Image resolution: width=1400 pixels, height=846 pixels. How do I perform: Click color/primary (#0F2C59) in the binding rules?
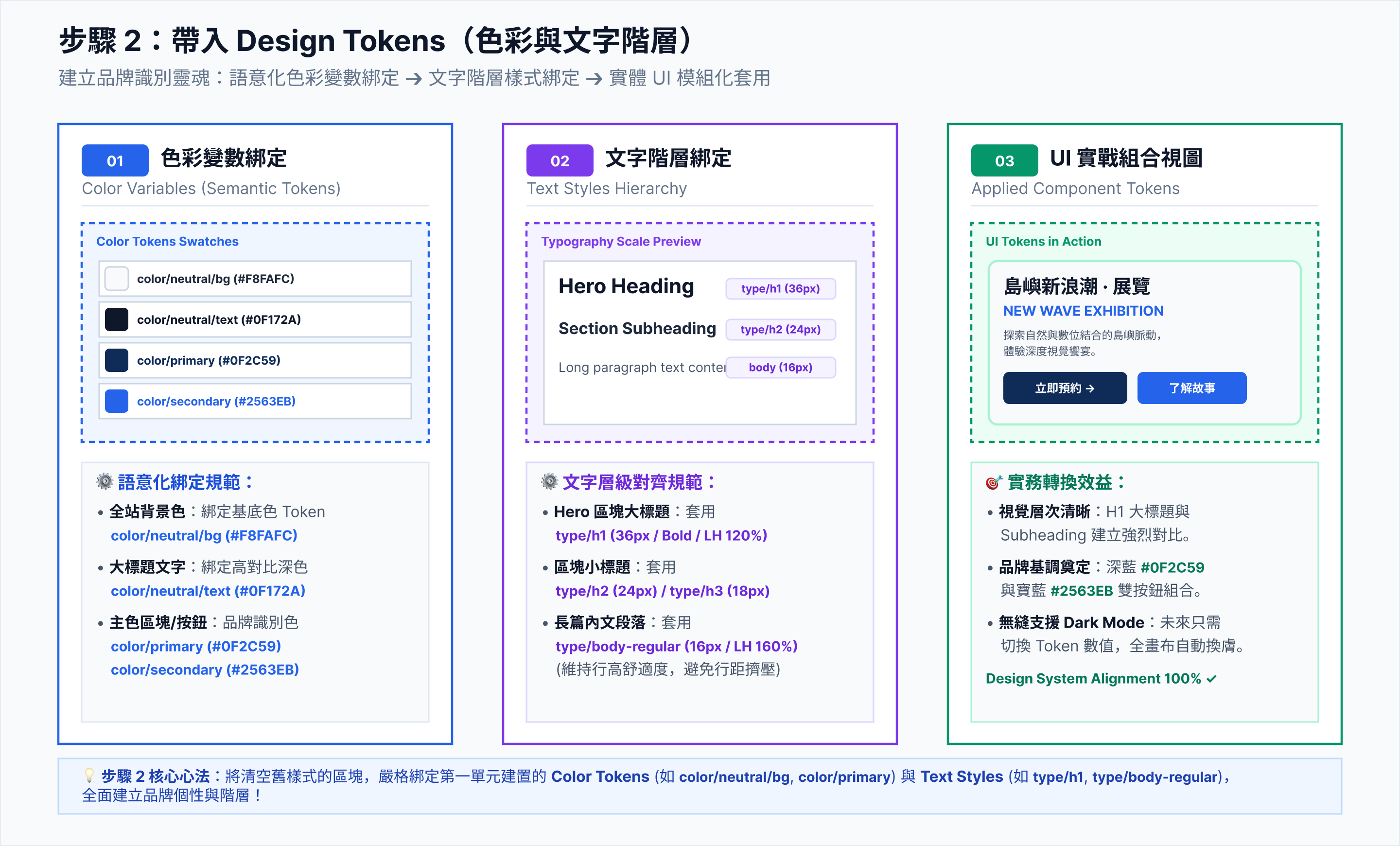pos(196,646)
